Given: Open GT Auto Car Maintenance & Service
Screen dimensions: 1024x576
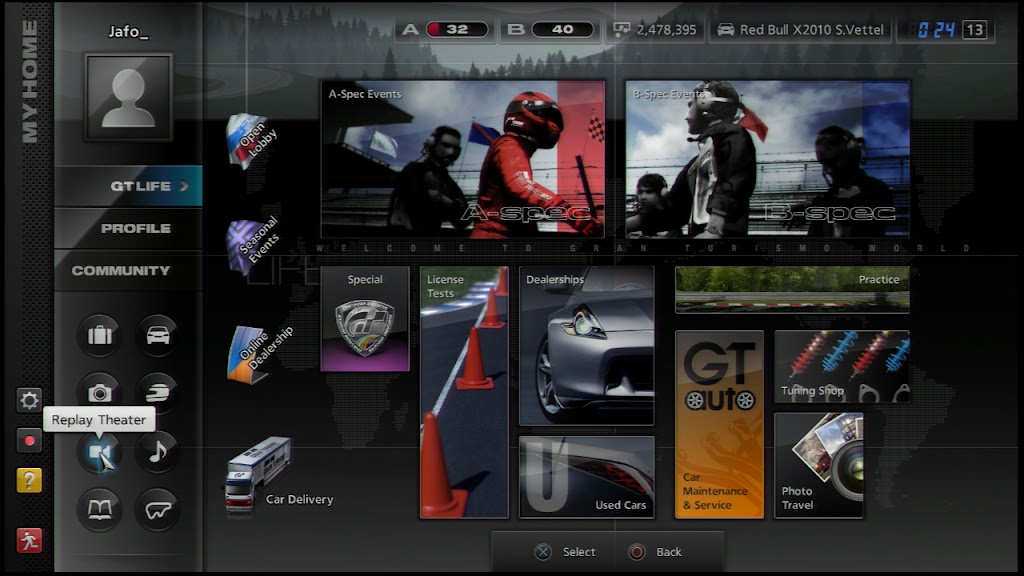Looking at the screenshot, I should (719, 424).
